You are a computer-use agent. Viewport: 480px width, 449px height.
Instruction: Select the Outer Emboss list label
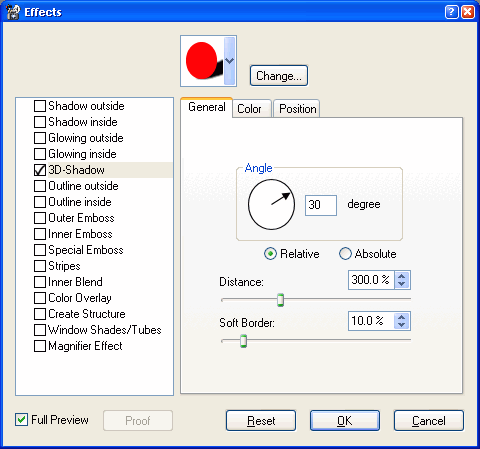81,218
